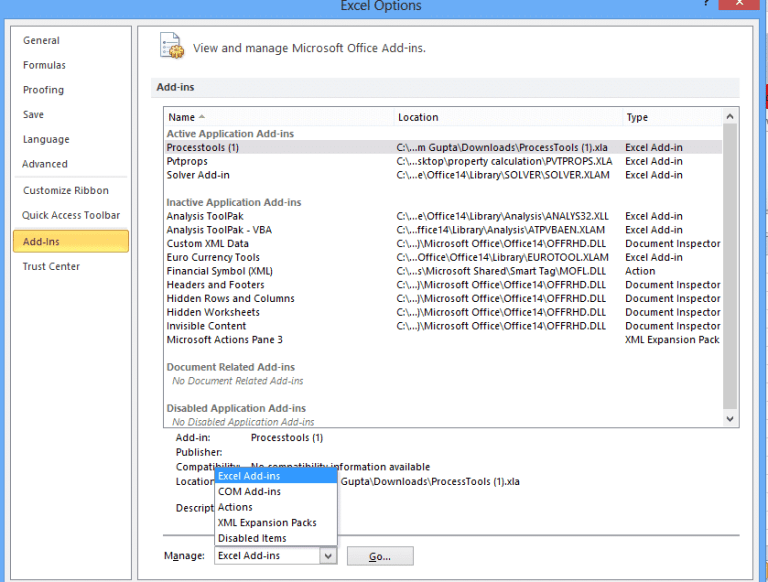Image resolution: width=768 pixels, height=582 pixels.
Task: Open the General options category
Action: tap(41, 40)
